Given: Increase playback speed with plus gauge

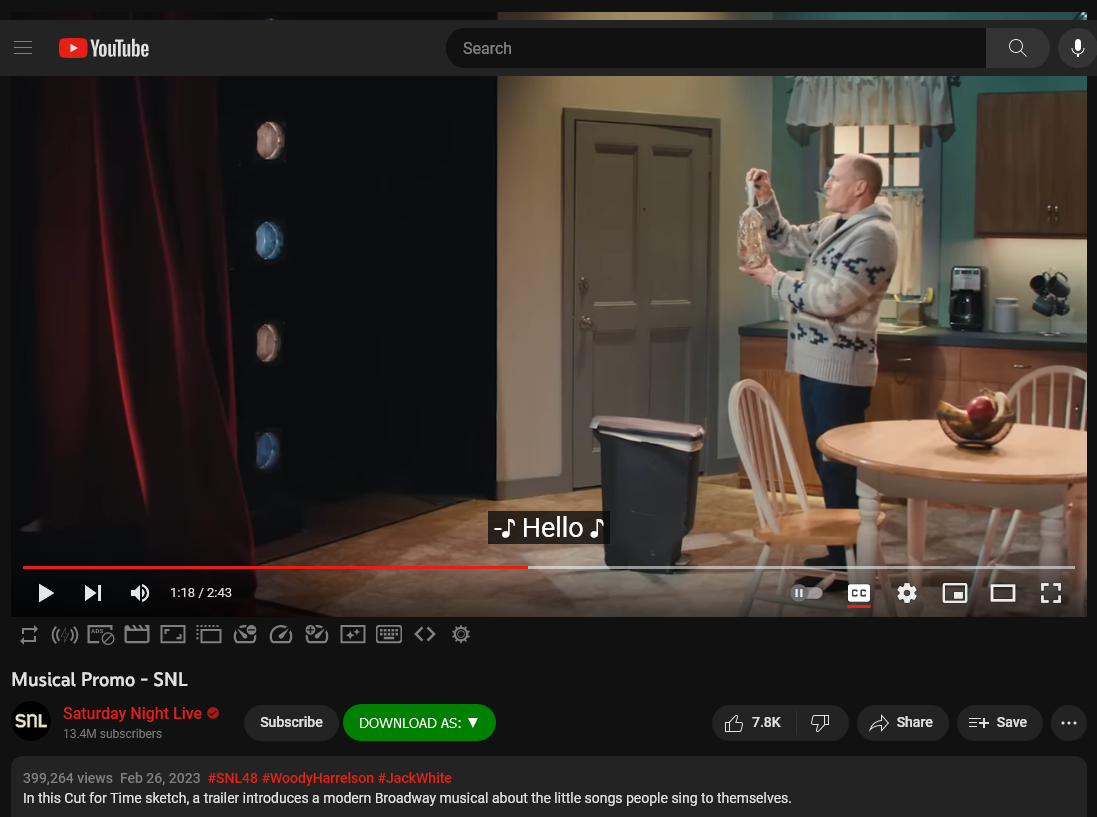Looking at the screenshot, I should tap(317, 634).
